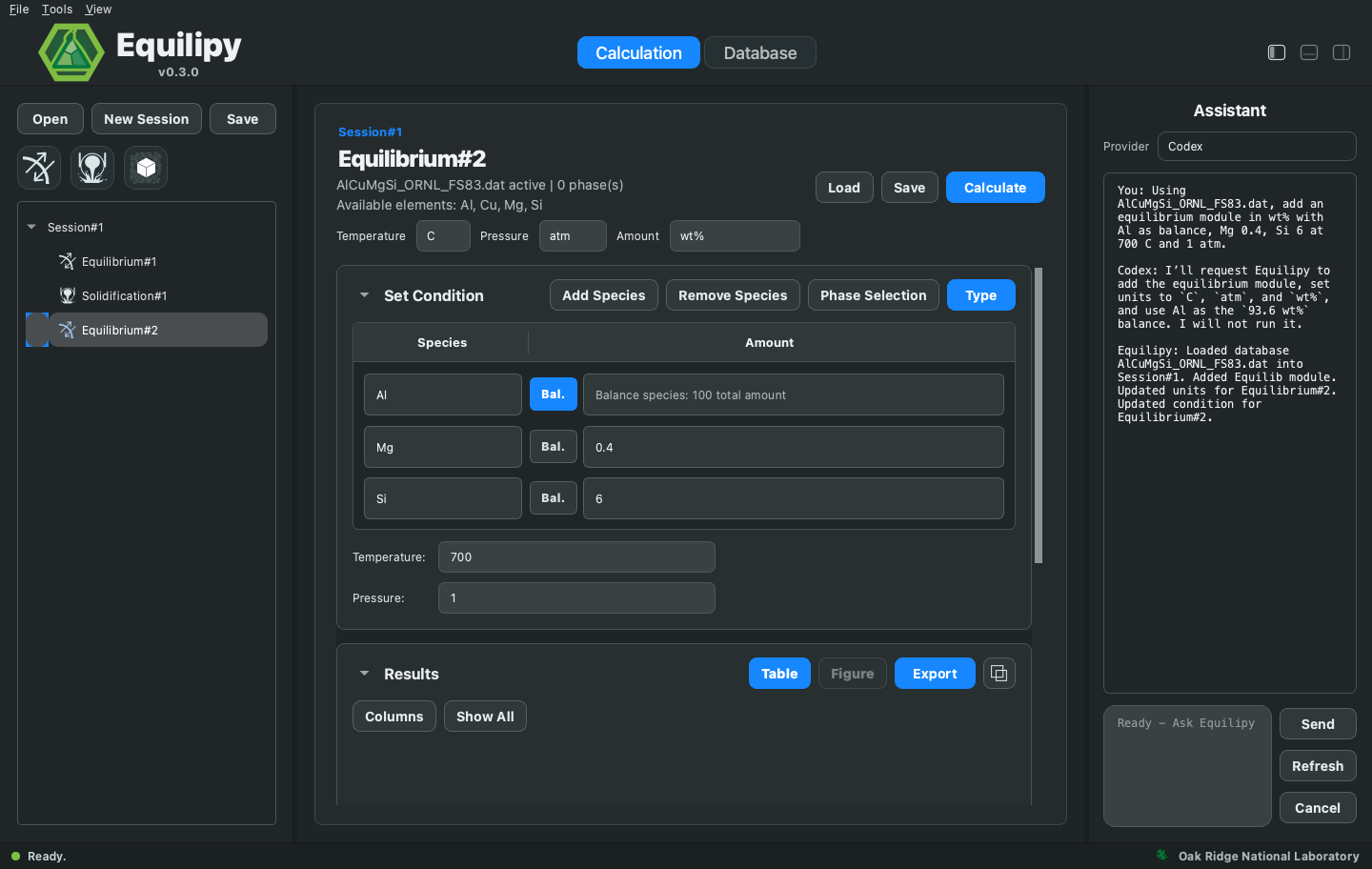Click the Equilipy logo icon
The image size is (1372, 869).
[71, 52]
